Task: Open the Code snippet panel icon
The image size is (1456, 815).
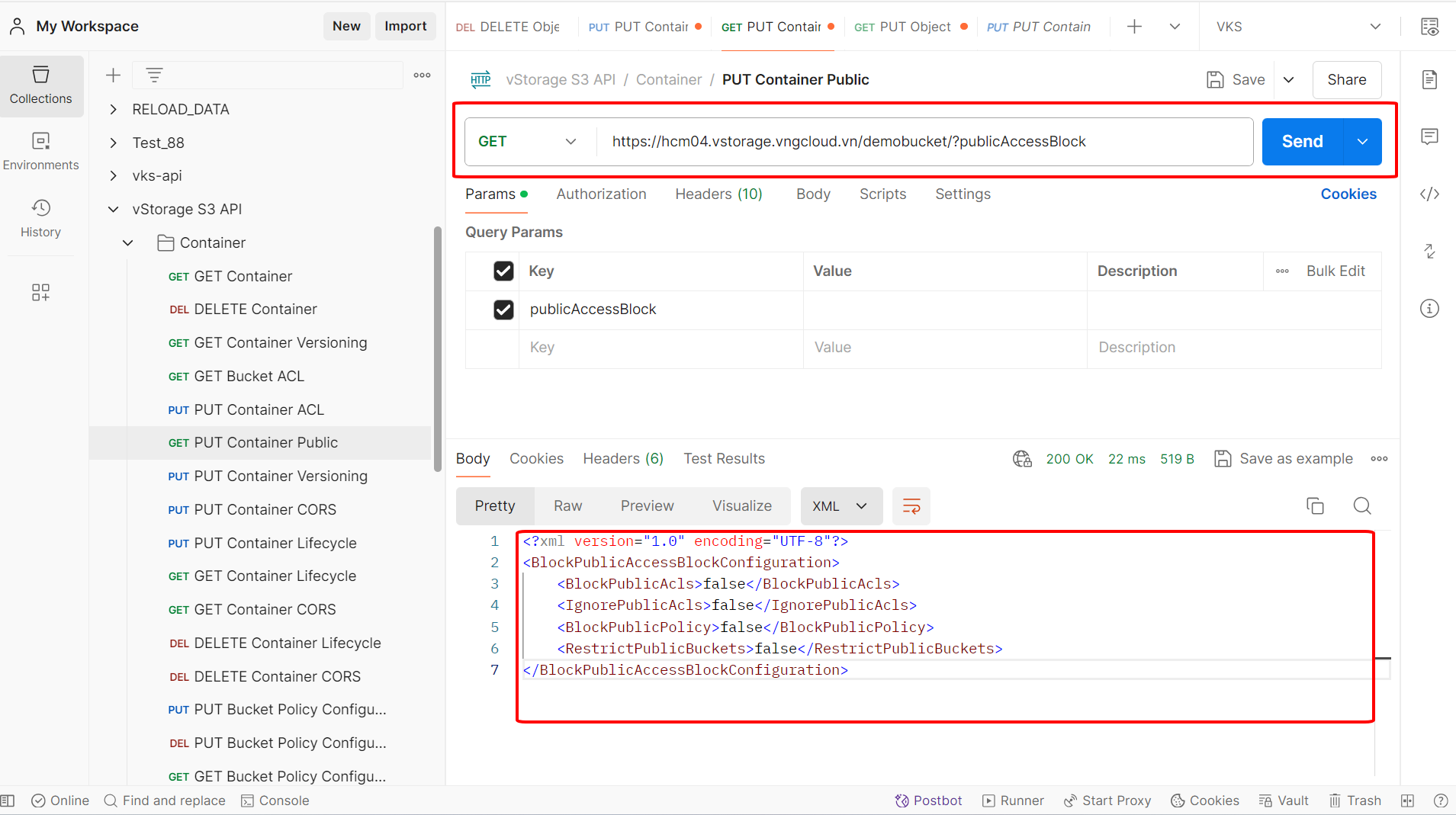Action: coord(1429,194)
